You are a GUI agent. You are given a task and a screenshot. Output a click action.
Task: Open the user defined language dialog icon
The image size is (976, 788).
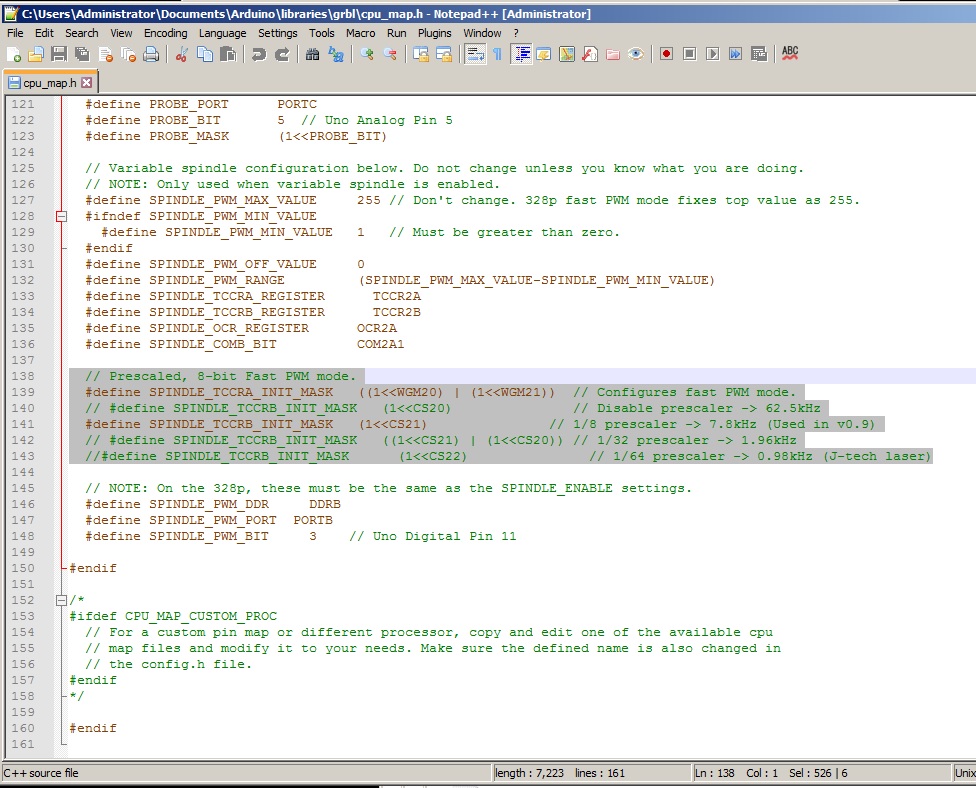(544, 55)
